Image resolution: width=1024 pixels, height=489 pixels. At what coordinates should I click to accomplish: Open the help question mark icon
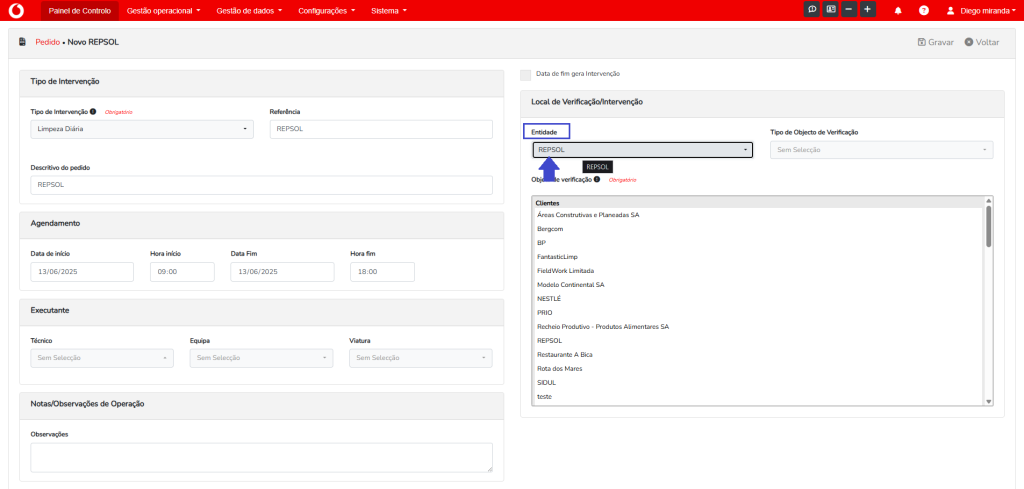point(924,10)
